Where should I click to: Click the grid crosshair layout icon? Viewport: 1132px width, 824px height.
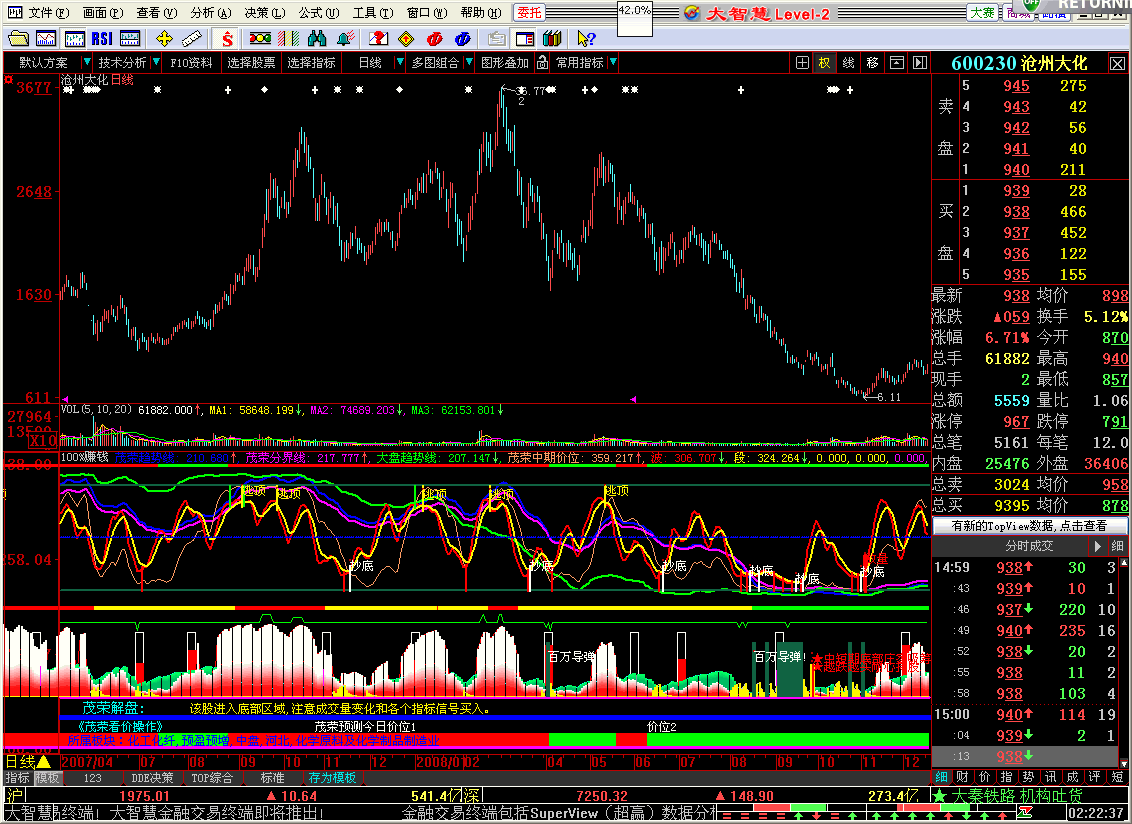(802, 63)
